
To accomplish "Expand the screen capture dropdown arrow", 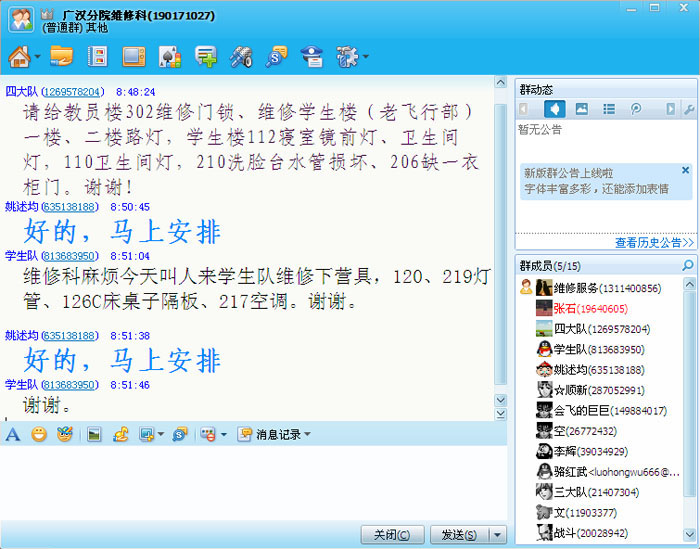I will (x=161, y=434).
